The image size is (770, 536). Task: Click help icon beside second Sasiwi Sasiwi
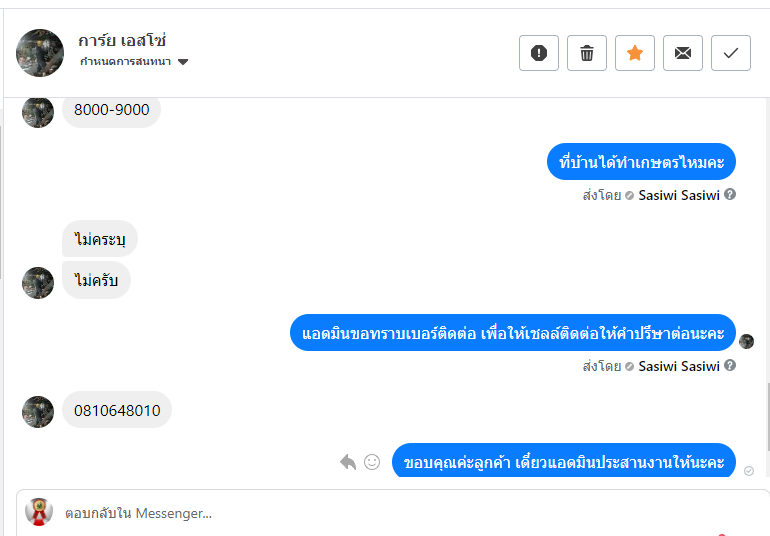(x=730, y=366)
